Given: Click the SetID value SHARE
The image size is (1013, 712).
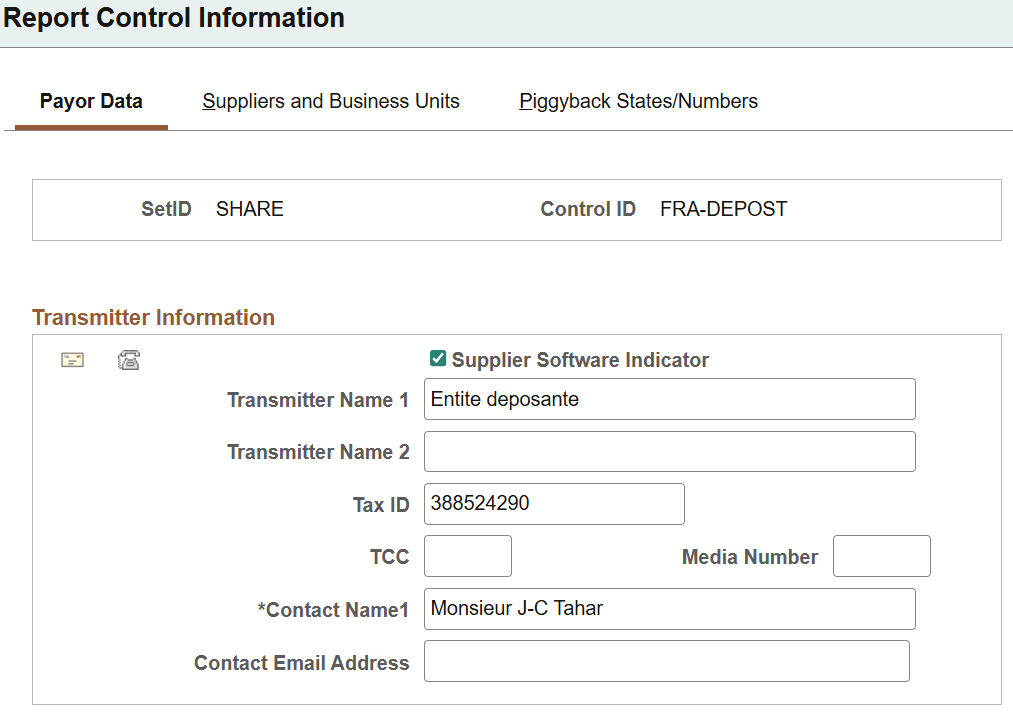Looking at the screenshot, I should [249, 209].
